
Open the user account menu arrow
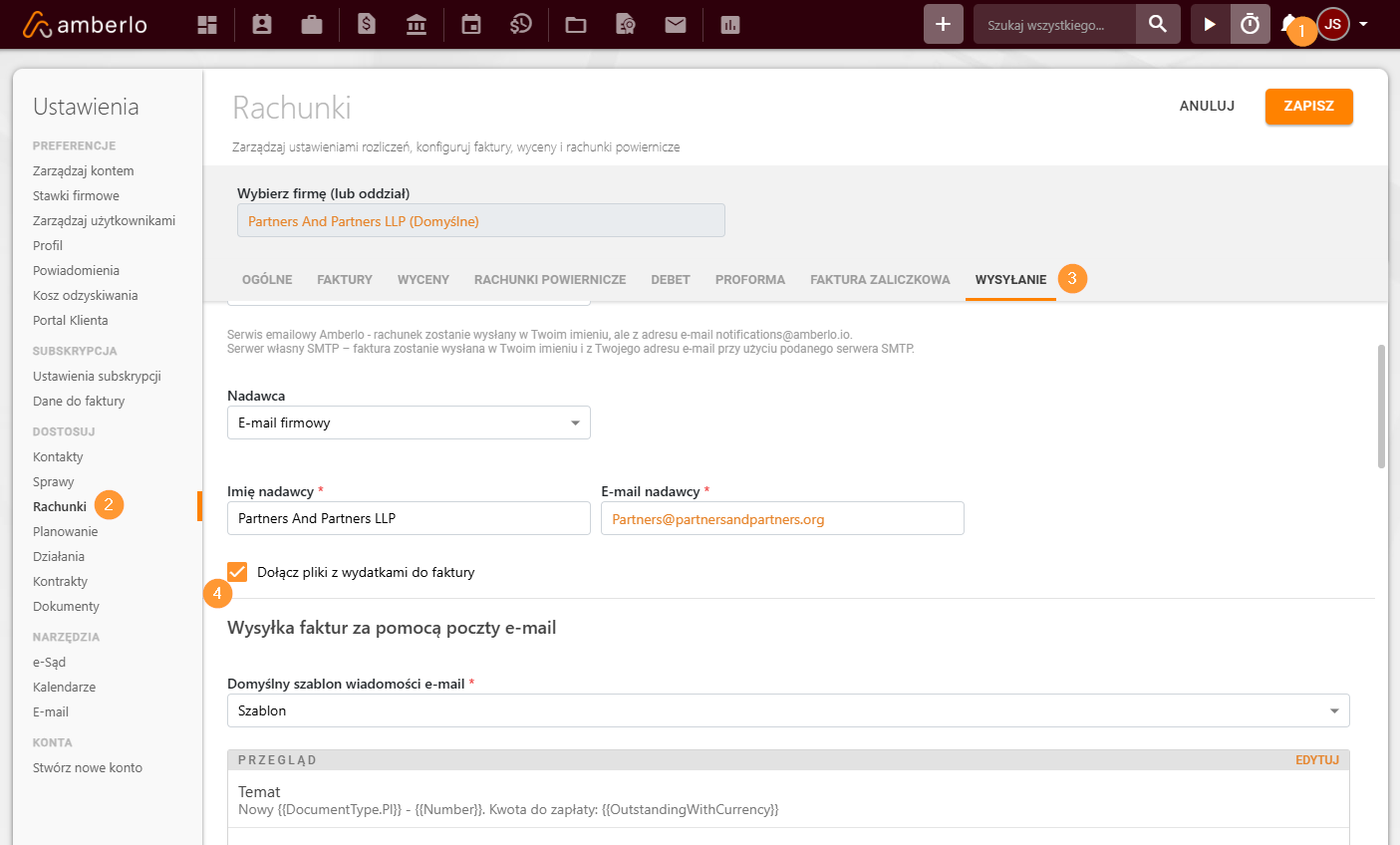click(1363, 25)
